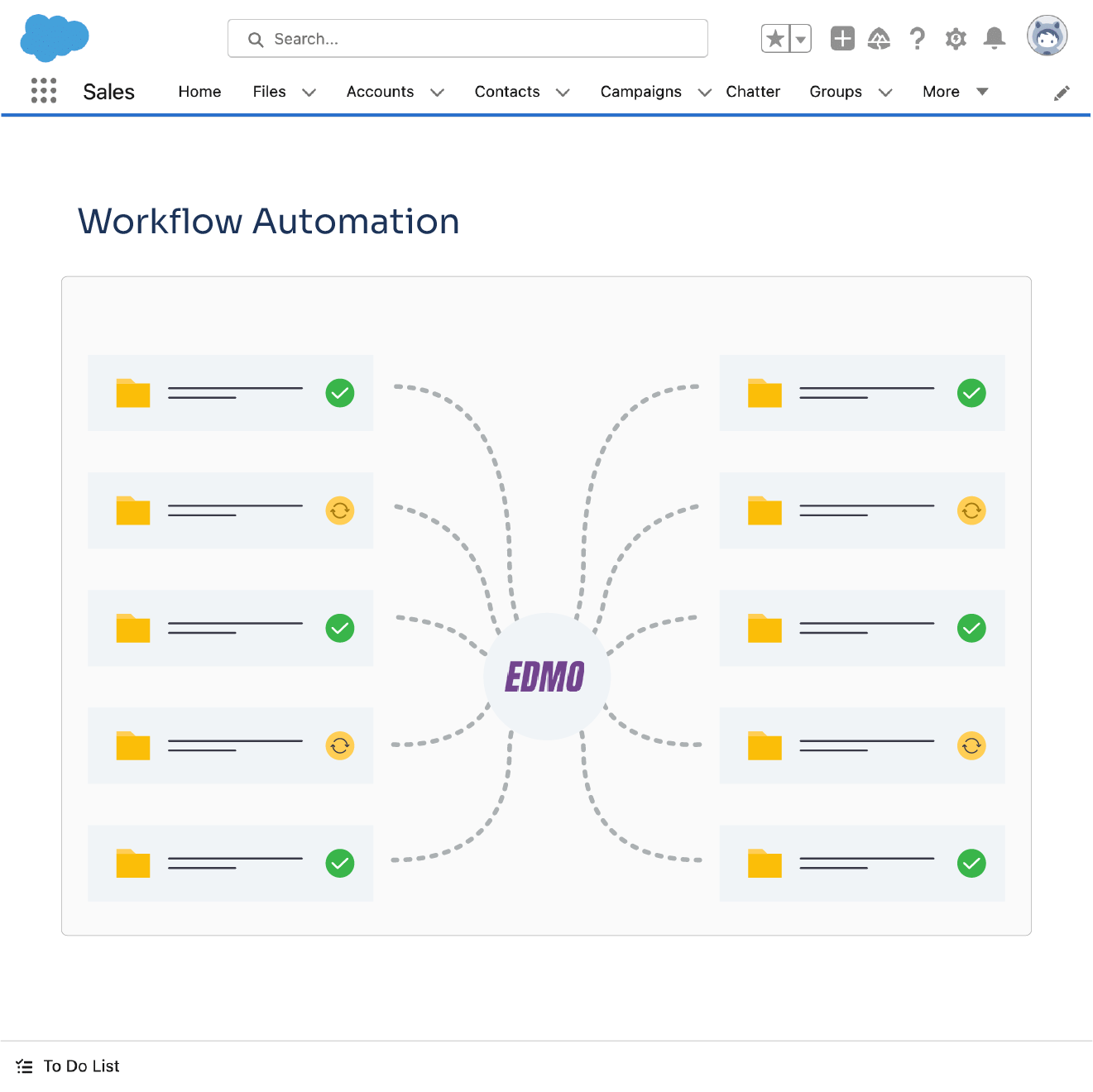This screenshot has width=1093, height=1092.
Task: Click the pencil icon to edit navigation
Action: [x=1062, y=93]
